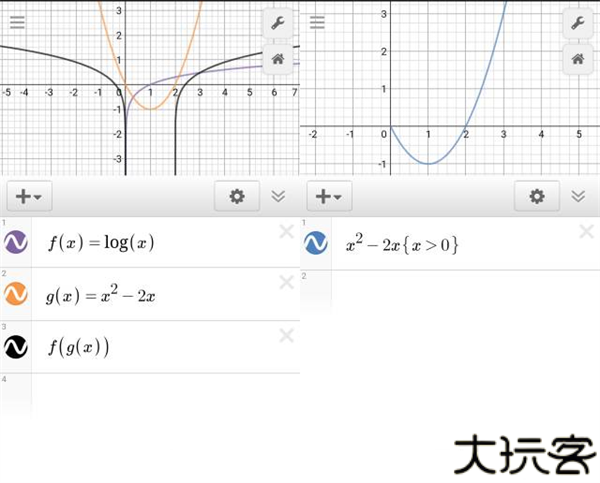Toggle visibility of orange g(x) graph
600x483 pixels.
[x=16, y=294]
